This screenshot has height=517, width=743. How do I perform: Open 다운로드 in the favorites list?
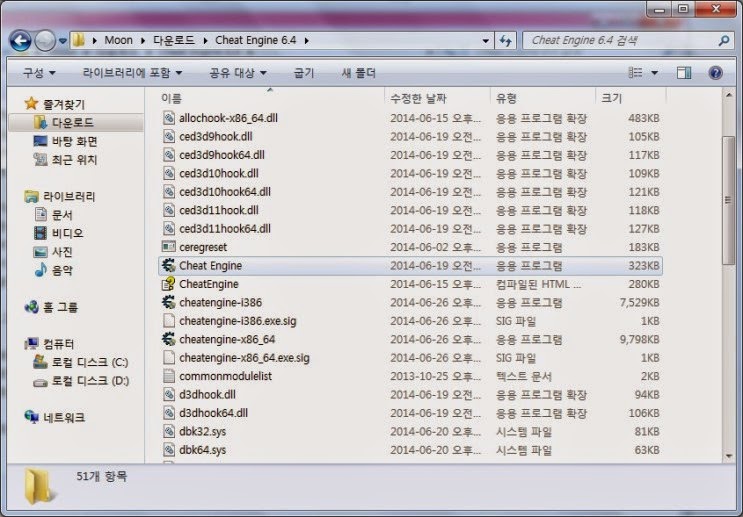(72, 123)
